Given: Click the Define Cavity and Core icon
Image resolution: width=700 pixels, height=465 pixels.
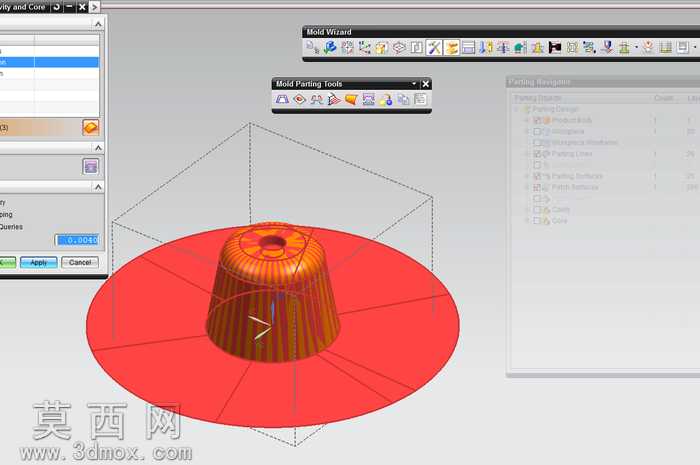Looking at the screenshot, I should click(368, 99).
